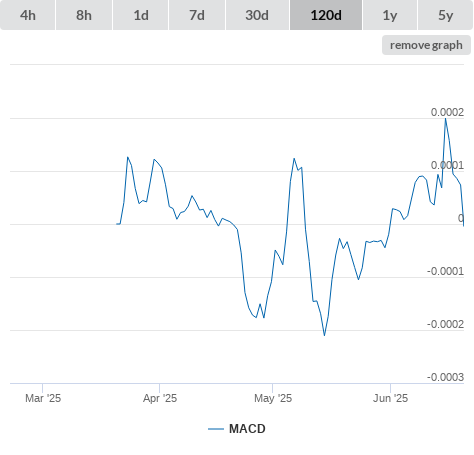Click the 0.0001 y-axis value
This screenshot has height=455, width=474.
447,165
